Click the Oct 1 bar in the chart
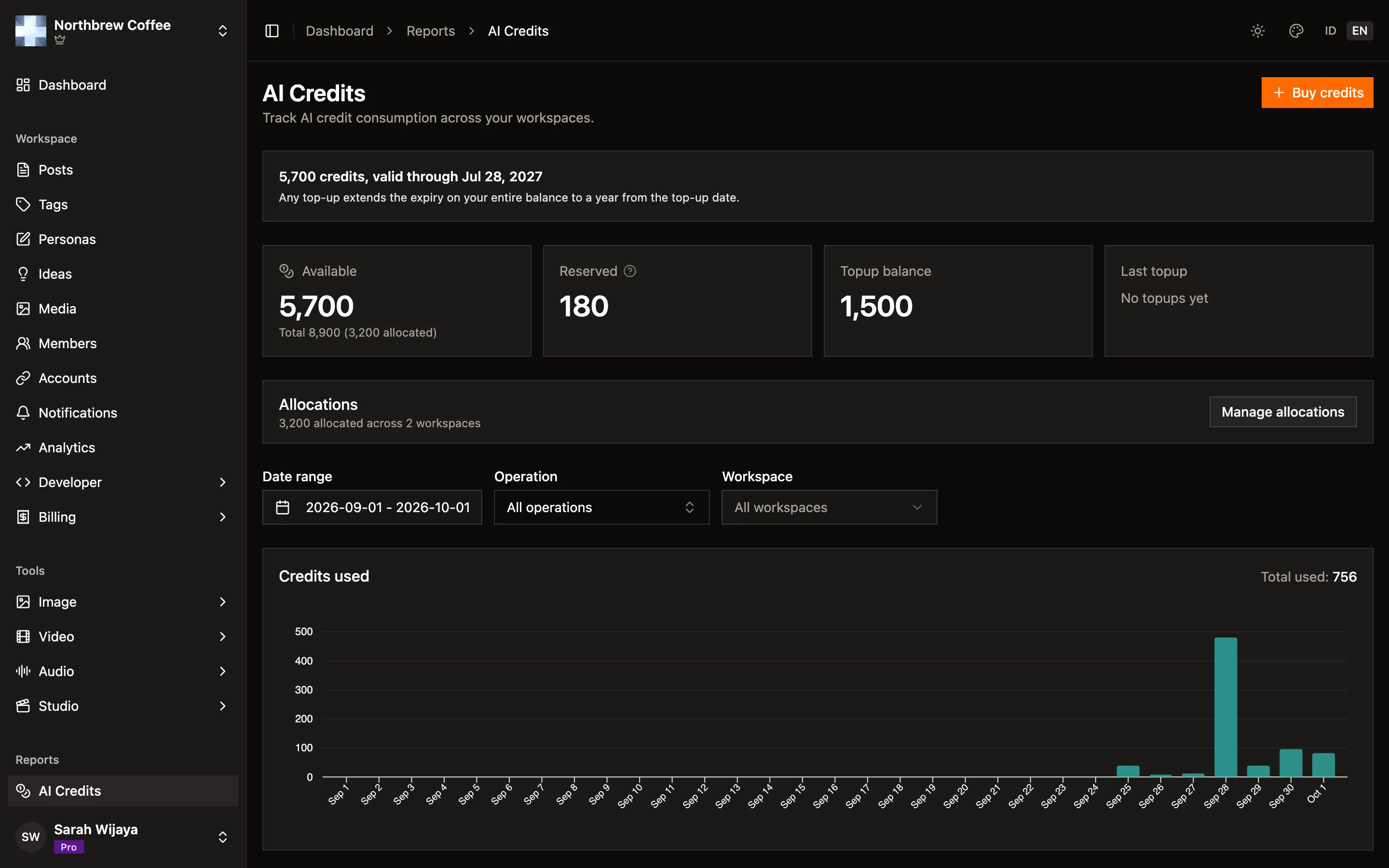The height and width of the screenshot is (868, 1389). (1323, 765)
